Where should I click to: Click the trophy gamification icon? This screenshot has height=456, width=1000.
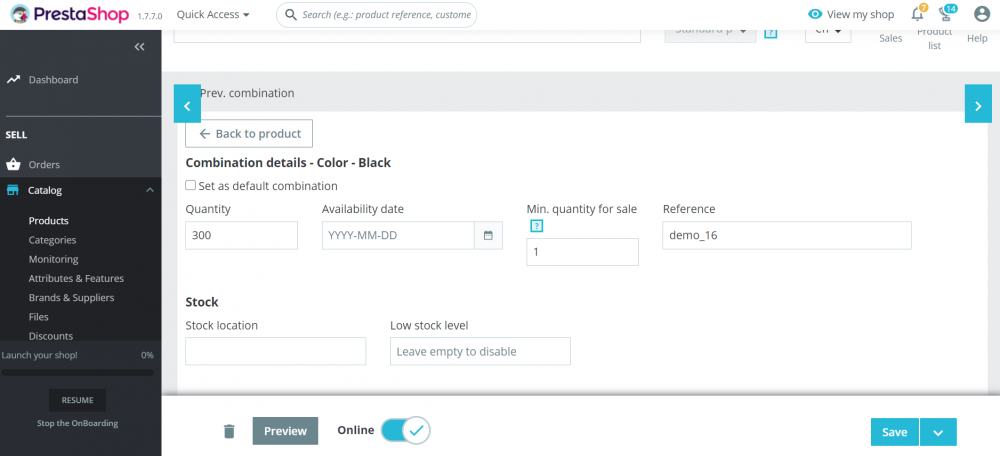[946, 15]
